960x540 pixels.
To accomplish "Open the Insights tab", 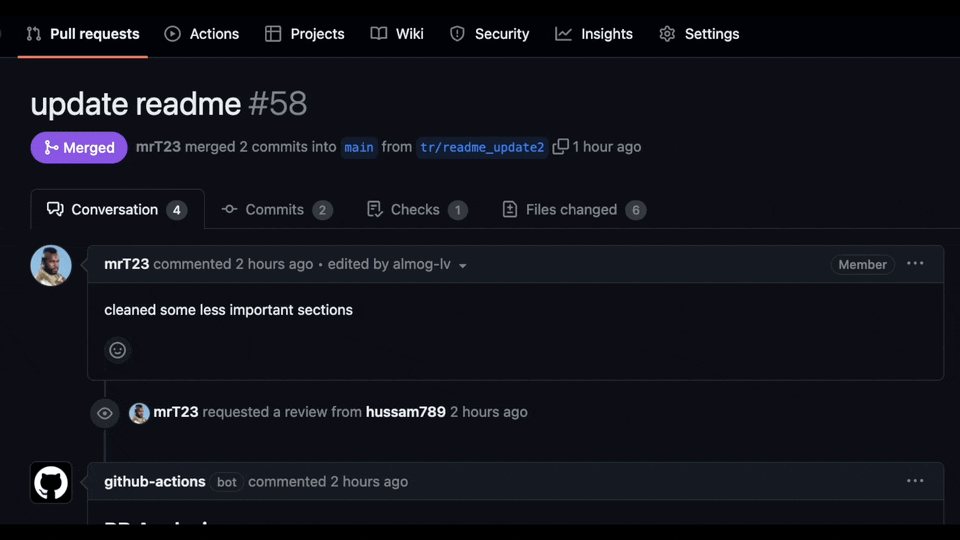I will tap(594, 34).
